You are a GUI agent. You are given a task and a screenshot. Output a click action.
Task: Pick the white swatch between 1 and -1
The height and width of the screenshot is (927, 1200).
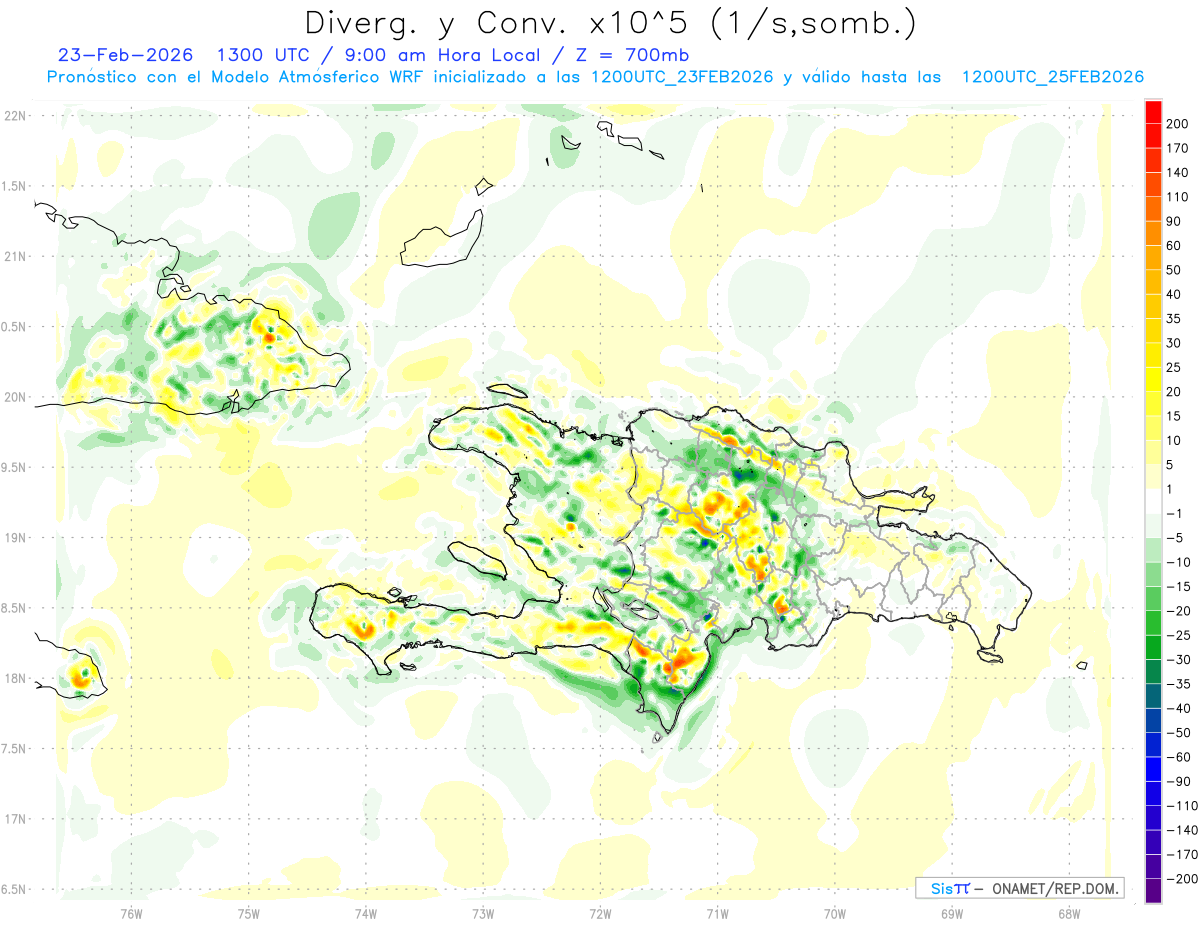point(1153,502)
